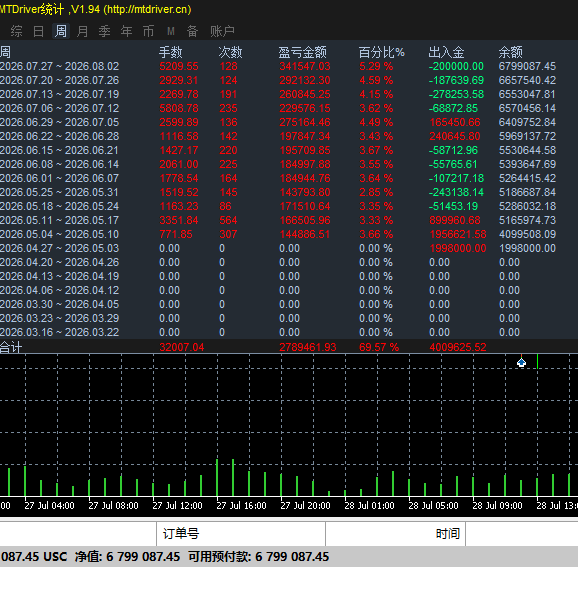Click the 手数 column header

[171, 52]
